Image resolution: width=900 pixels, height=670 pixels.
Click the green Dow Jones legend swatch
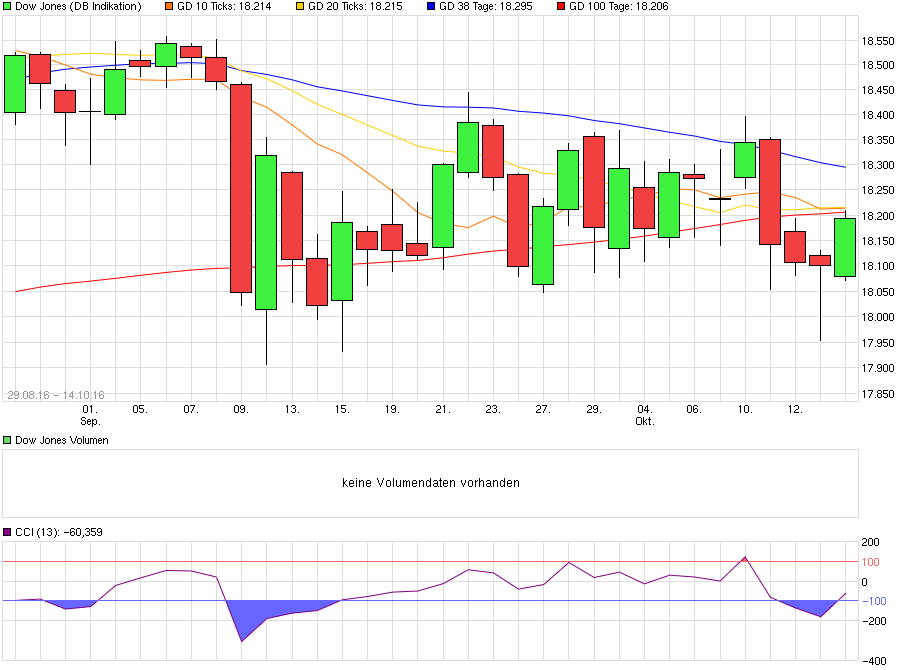point(7,6)
